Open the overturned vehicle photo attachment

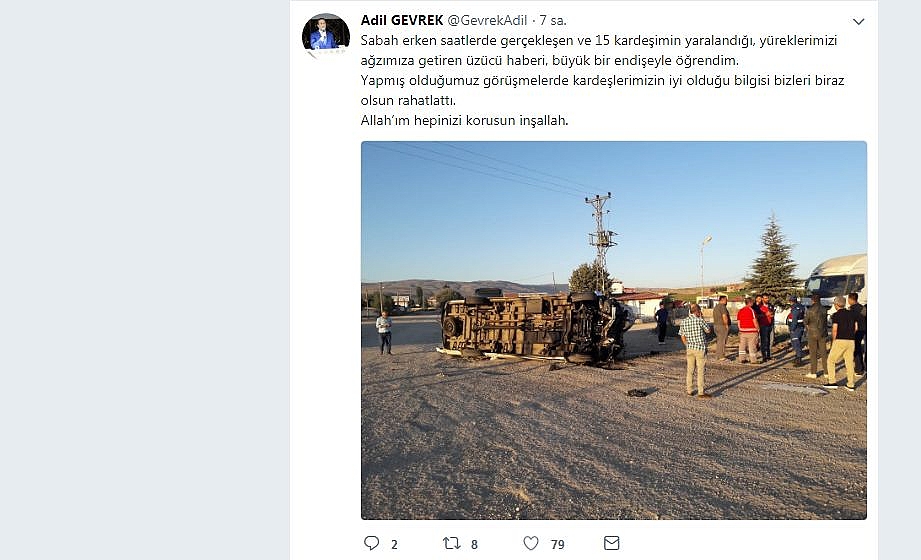(x=614, y=330)
